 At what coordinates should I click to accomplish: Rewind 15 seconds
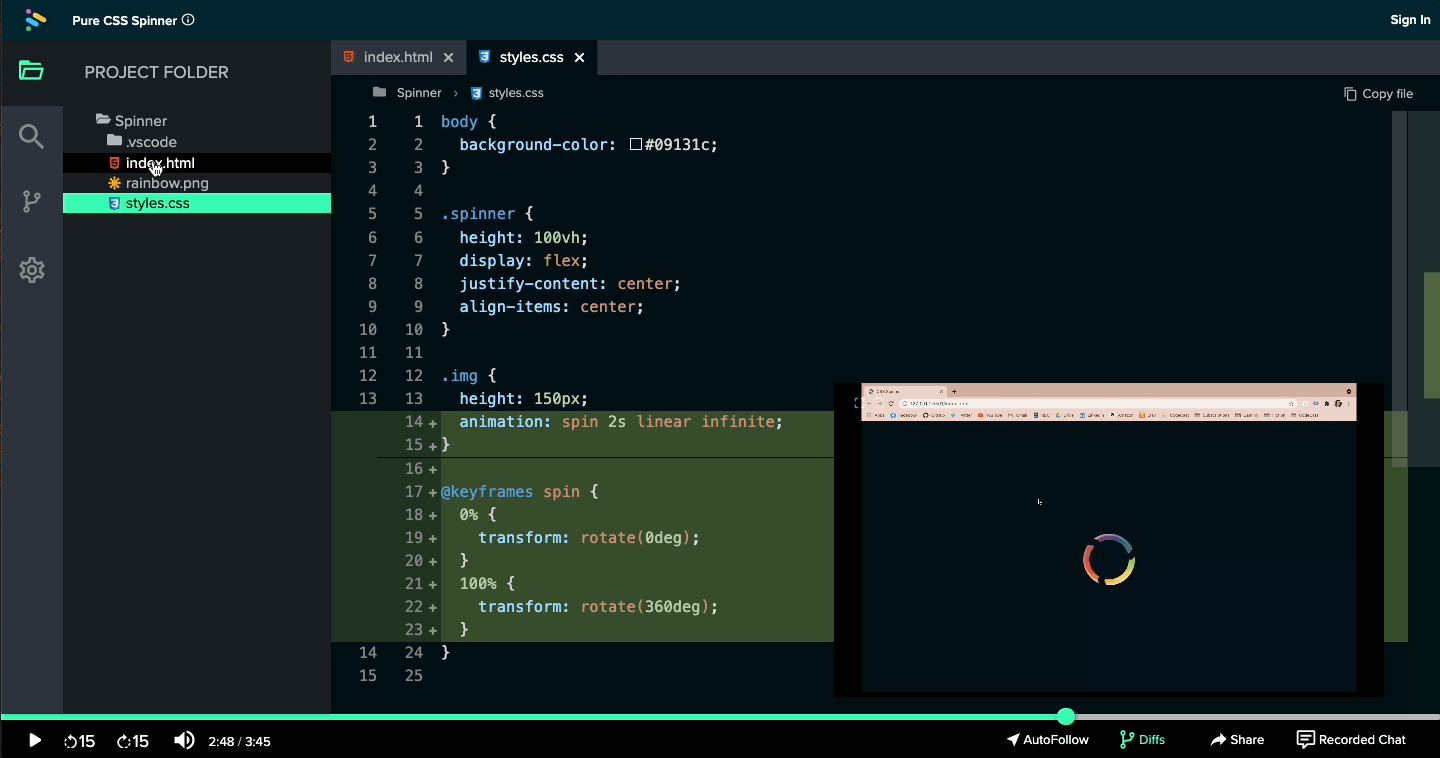[x=80, y=741]
